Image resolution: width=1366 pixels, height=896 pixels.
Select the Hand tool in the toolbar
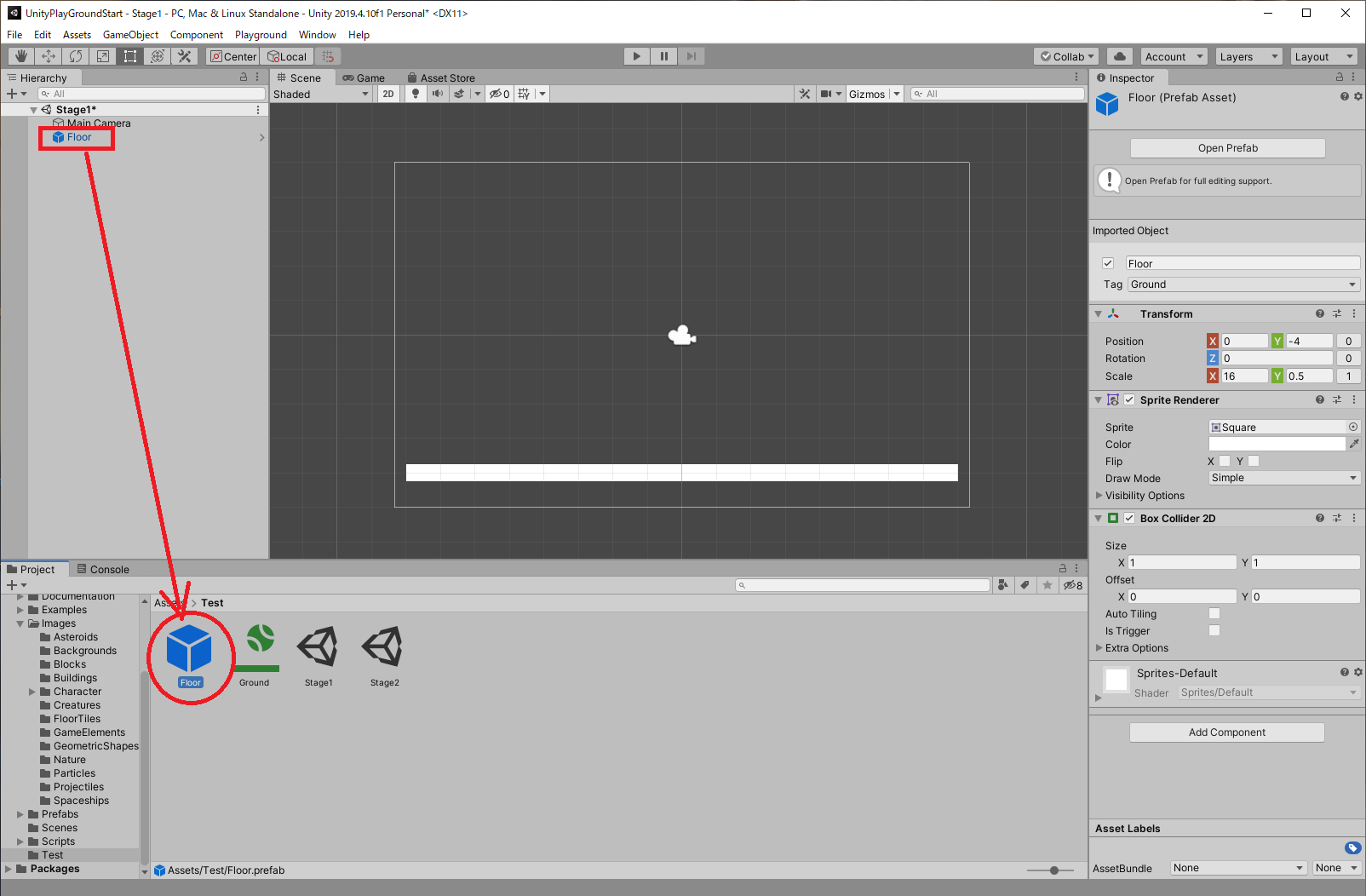pos(21,56)
